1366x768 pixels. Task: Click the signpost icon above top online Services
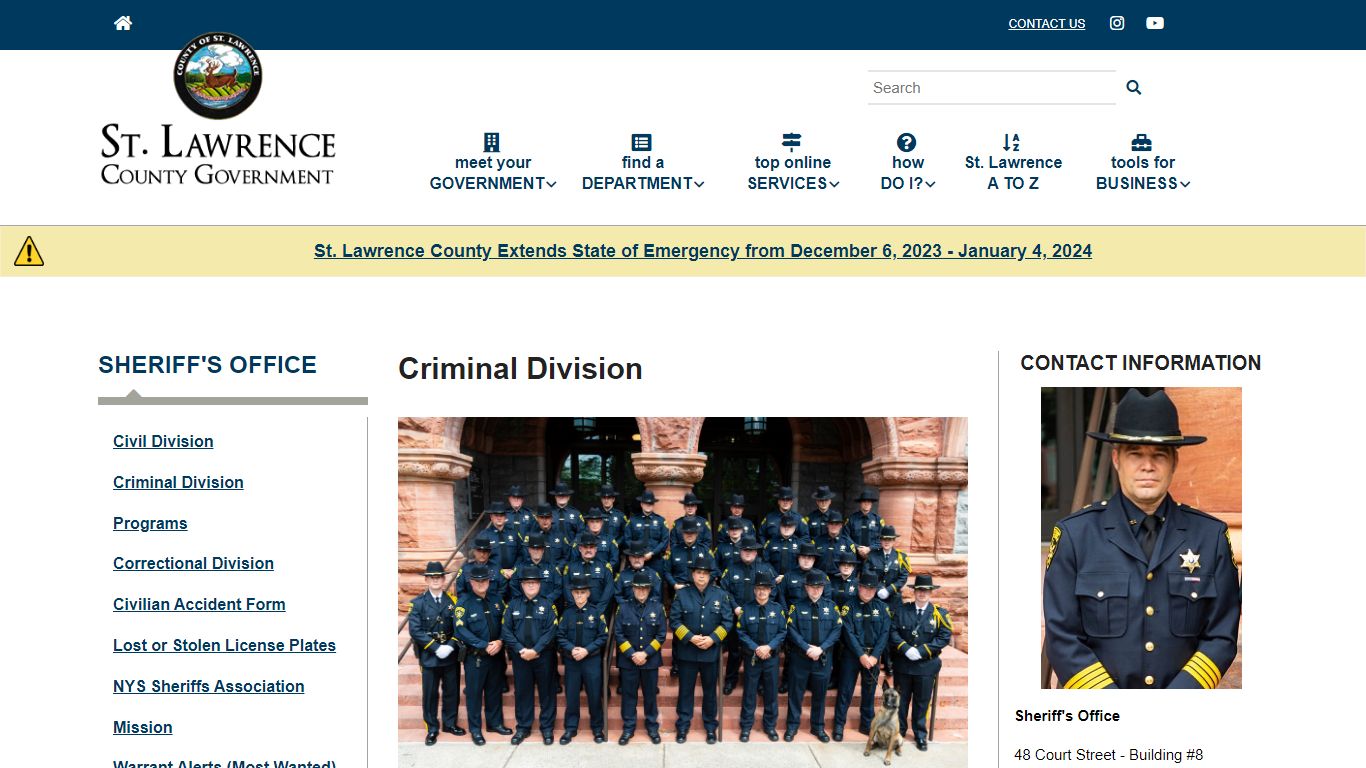[x=792, y=142]
